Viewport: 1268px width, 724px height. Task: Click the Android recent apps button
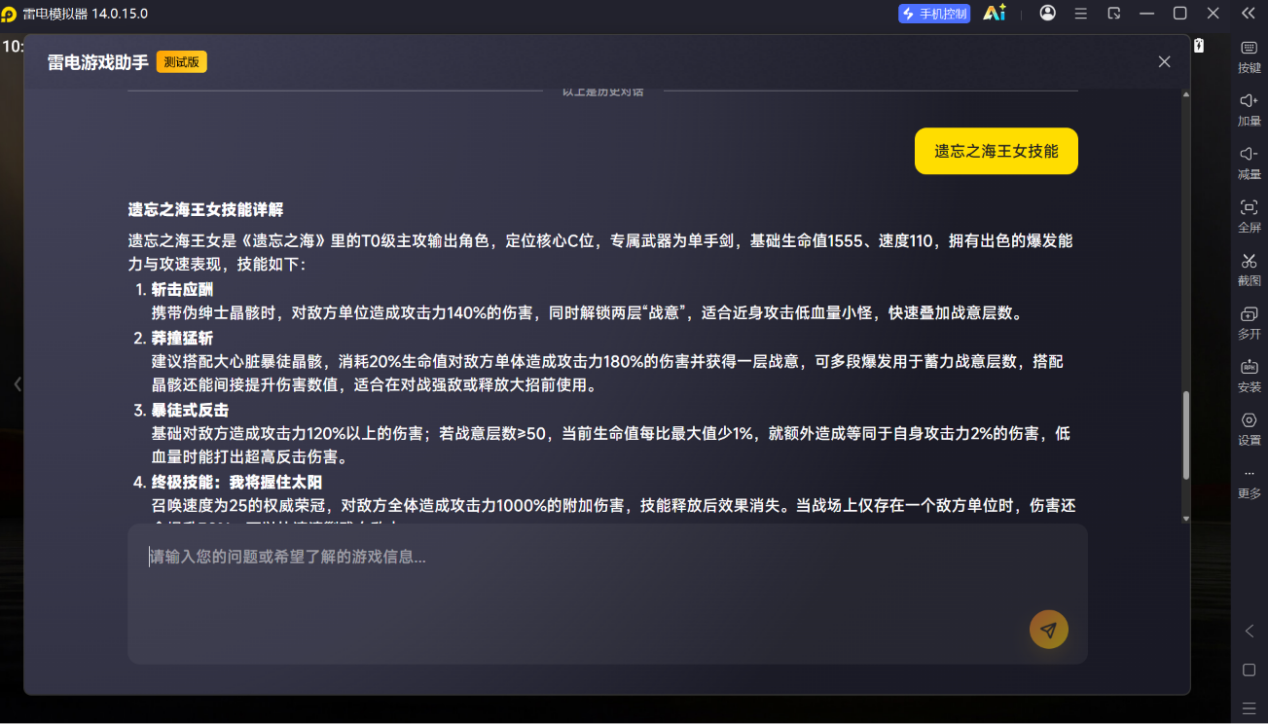coord(1249,707)
